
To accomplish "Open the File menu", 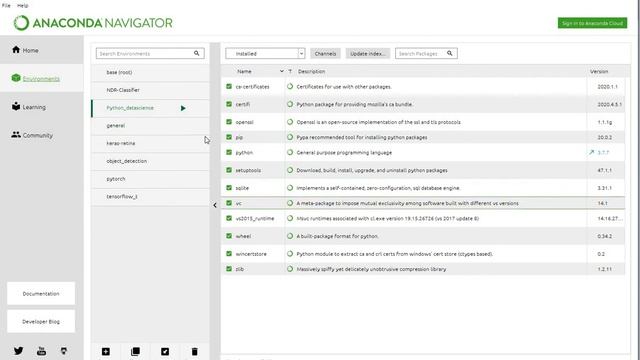I will 6,5.
